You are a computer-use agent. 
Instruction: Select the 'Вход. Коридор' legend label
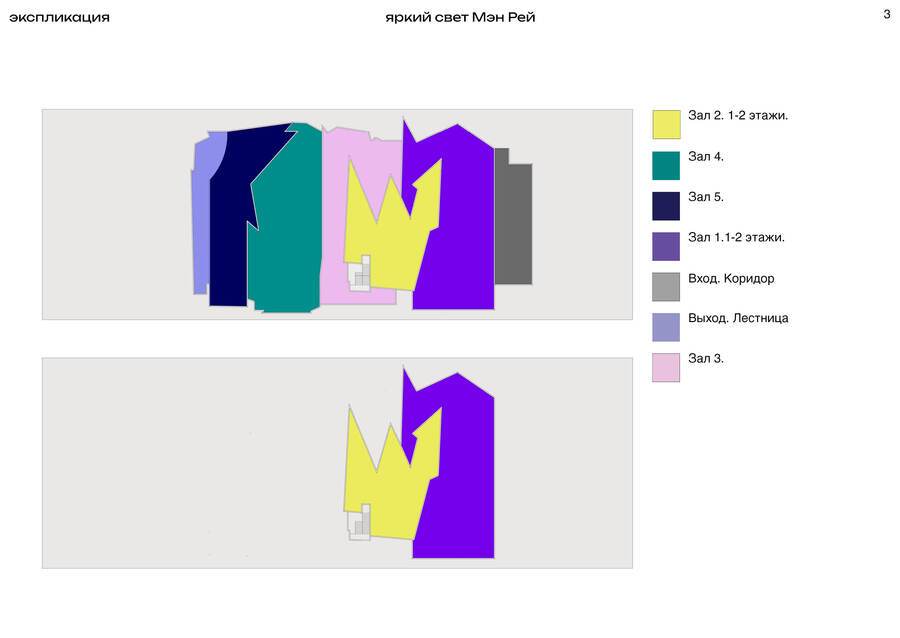coord(731,278)
